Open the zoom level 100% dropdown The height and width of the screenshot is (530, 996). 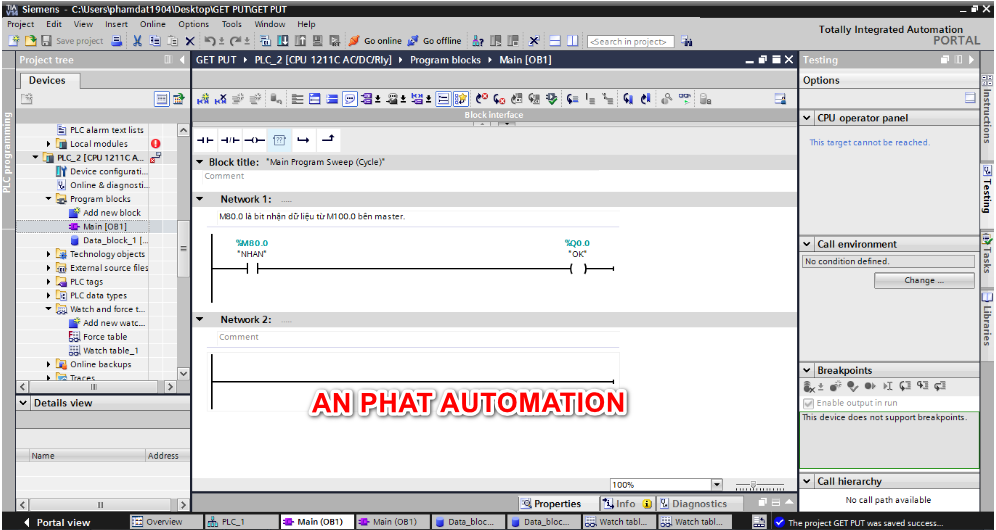pyautogui.click(x=717, y=485)
